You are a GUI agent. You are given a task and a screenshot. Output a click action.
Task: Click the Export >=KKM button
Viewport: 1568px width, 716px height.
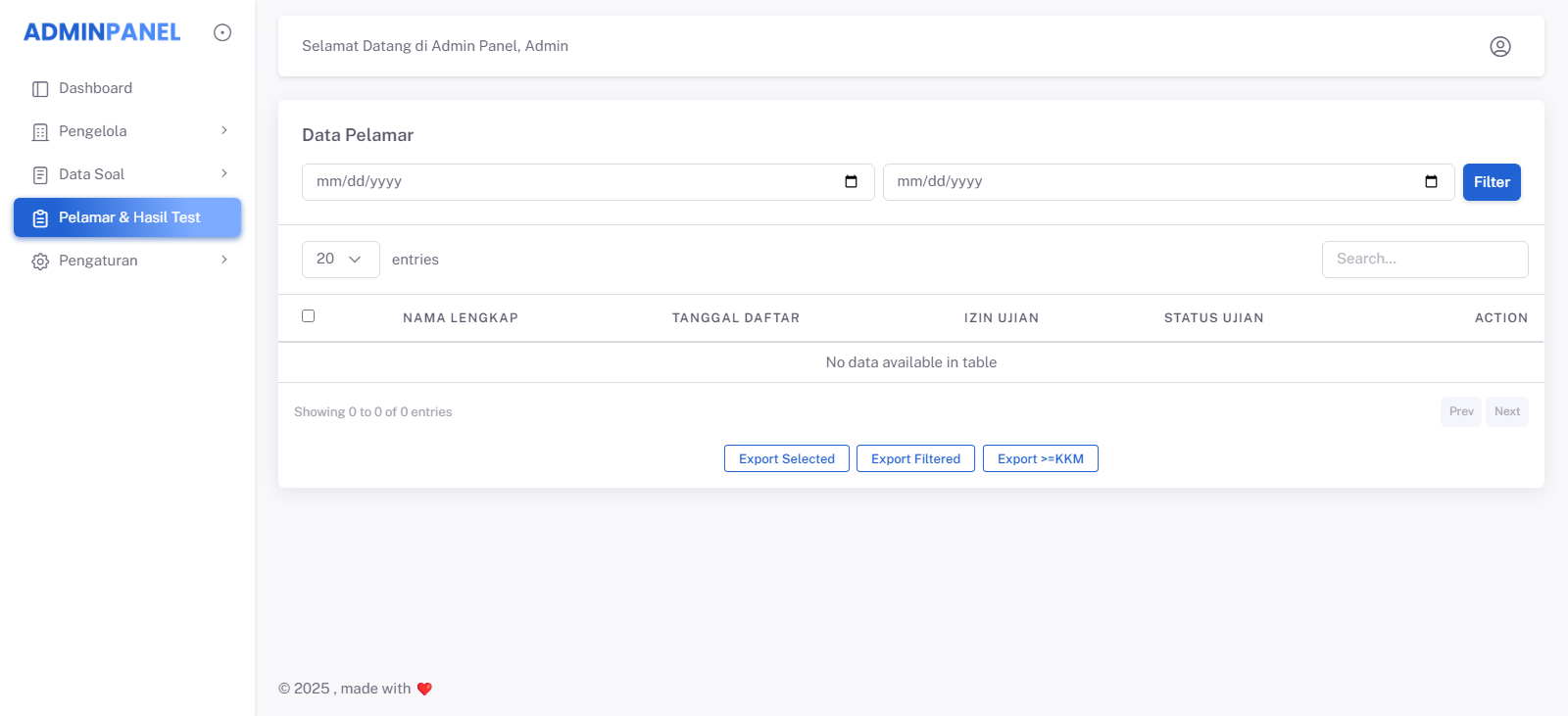(x=1041, y=458)
